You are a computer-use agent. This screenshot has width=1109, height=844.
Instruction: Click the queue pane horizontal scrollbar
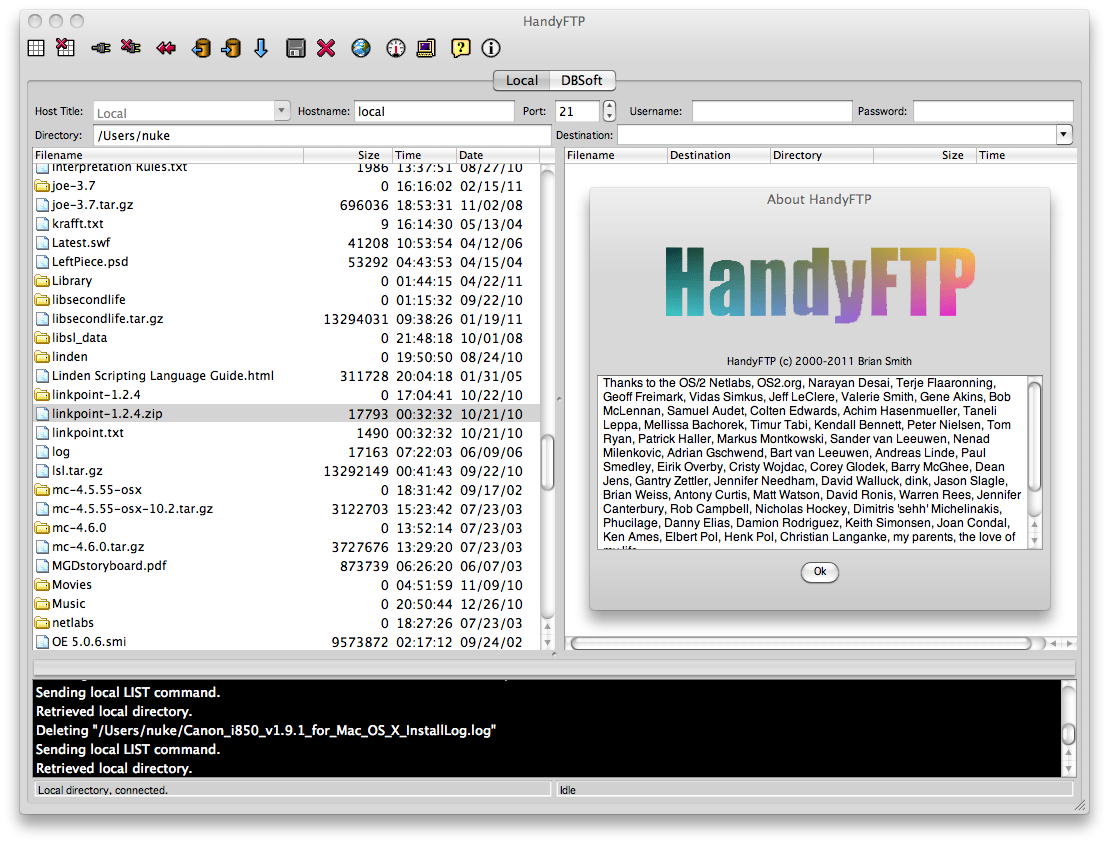(802, 643)
